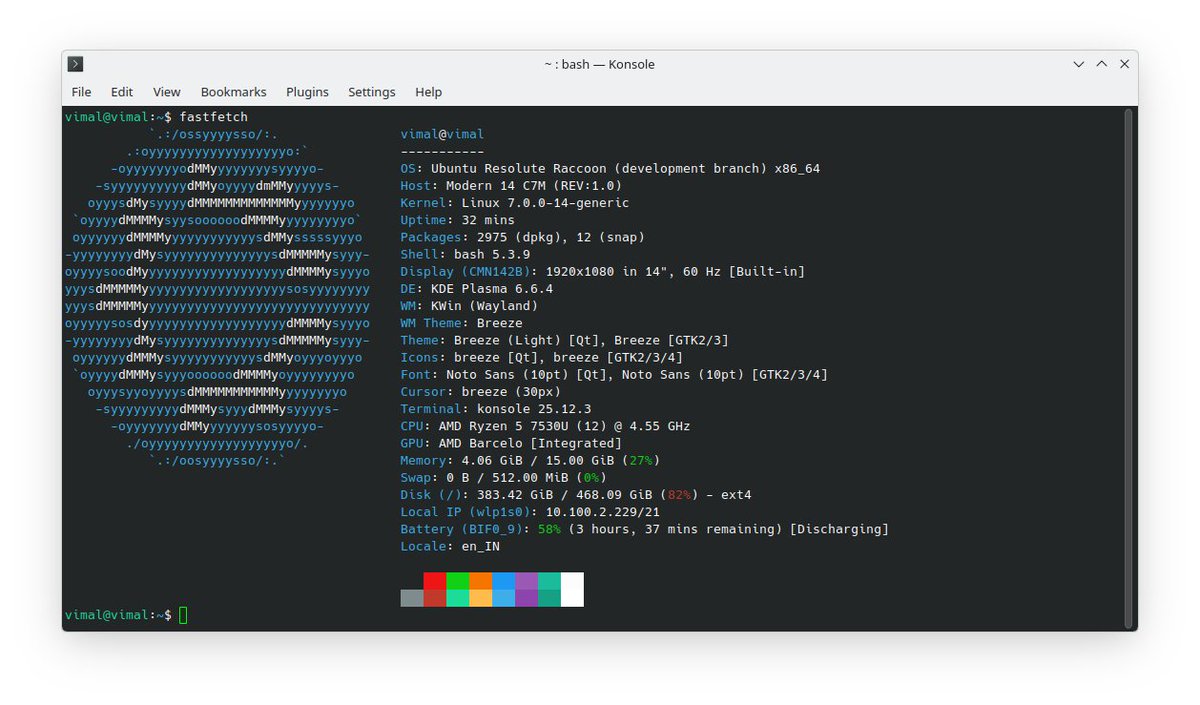1200x705 pixels.
Task: Click the Konsole terminal icon in the title bar
Action: click(75, 64)
